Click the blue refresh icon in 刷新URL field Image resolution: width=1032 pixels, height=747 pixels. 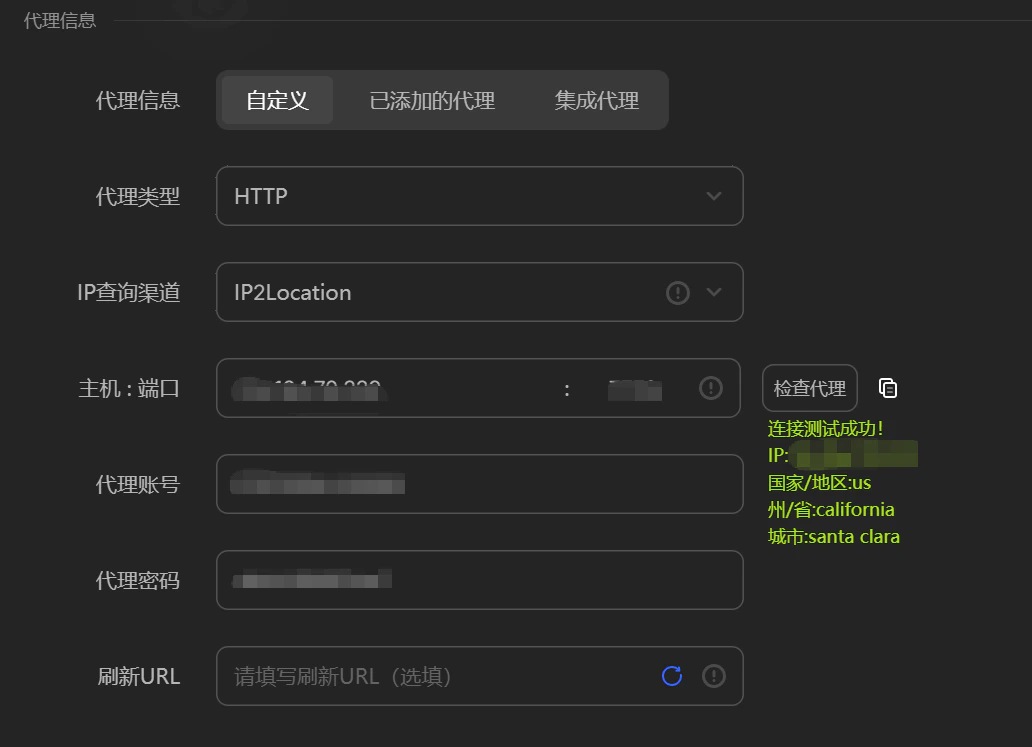coord(671,676)
